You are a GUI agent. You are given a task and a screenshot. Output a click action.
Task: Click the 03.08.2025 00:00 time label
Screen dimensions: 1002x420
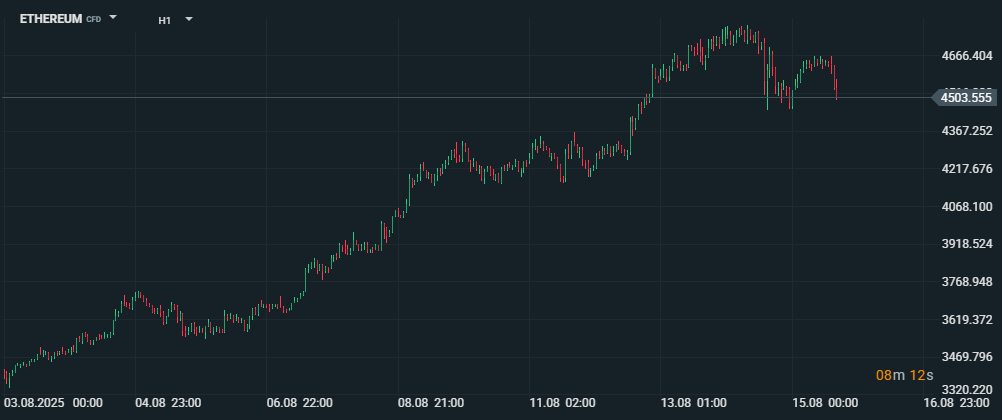tap(54, 403)
